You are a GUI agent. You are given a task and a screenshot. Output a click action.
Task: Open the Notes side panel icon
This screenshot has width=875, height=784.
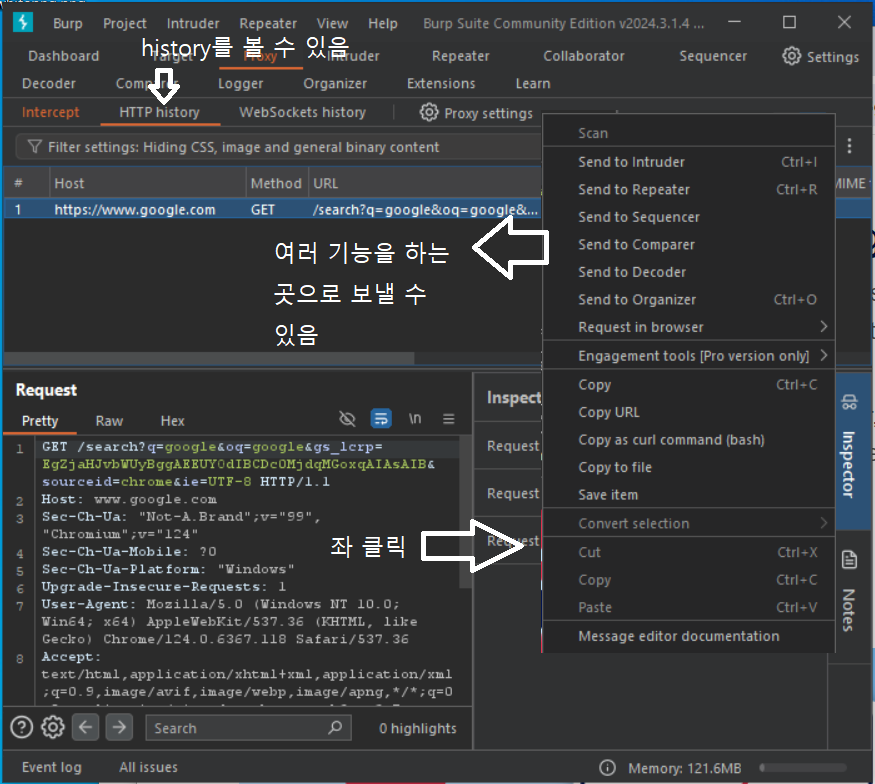pos(849,559)
